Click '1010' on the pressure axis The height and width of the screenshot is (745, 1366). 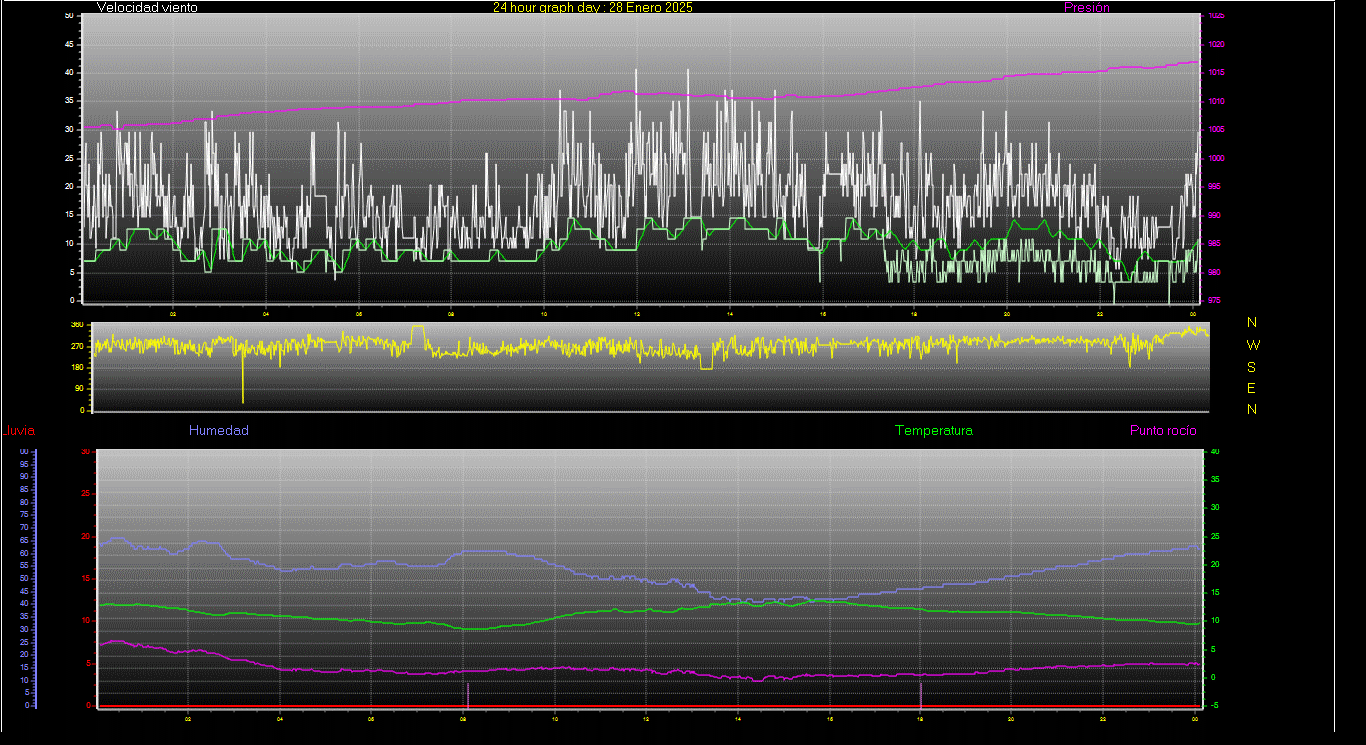point(1216,102)
